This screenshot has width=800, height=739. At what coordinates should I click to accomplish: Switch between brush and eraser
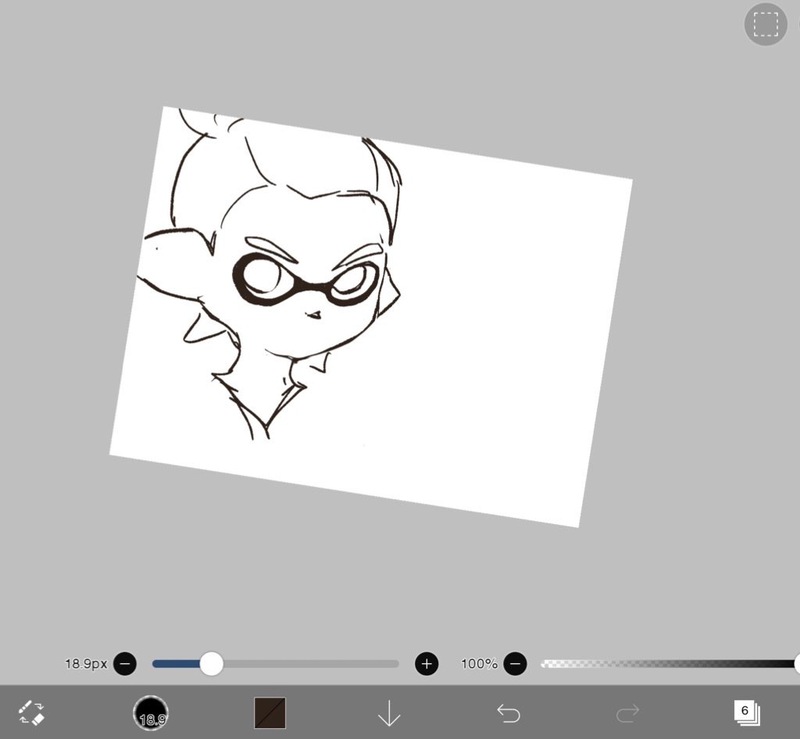pyautogui.click(x=32, y=713)
